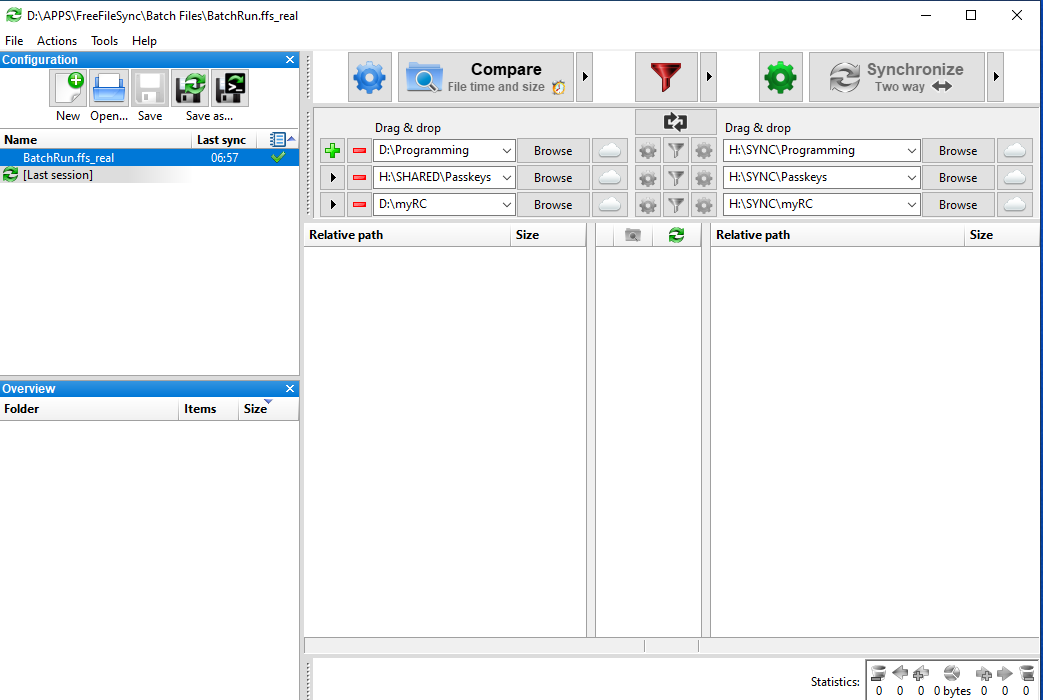Open H:\SHARED\Passkeys folder dropdown
The width and height of the screenshot is (1043, 700).
[507, 178]
